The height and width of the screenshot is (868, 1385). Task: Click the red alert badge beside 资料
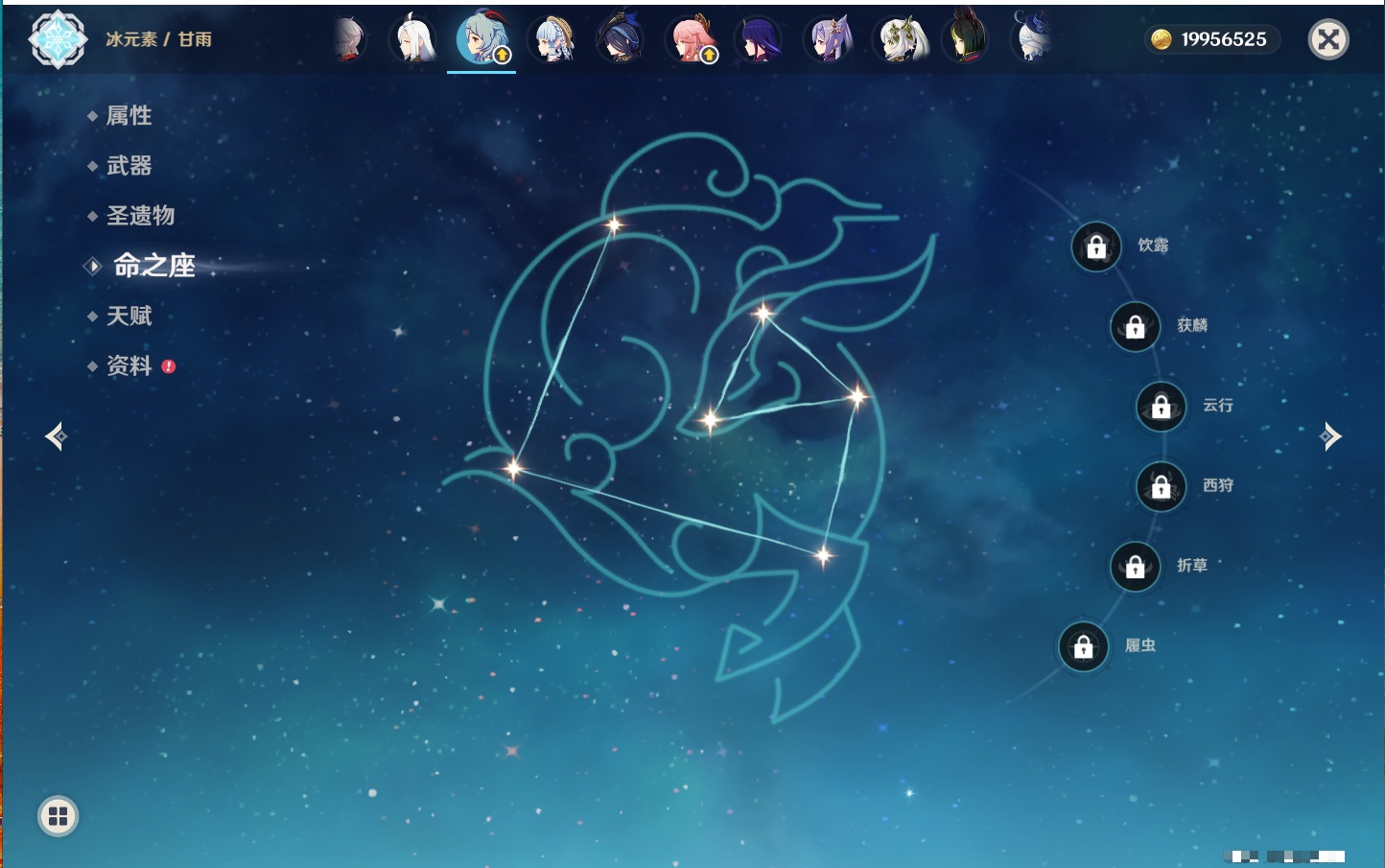click(169, 366)
